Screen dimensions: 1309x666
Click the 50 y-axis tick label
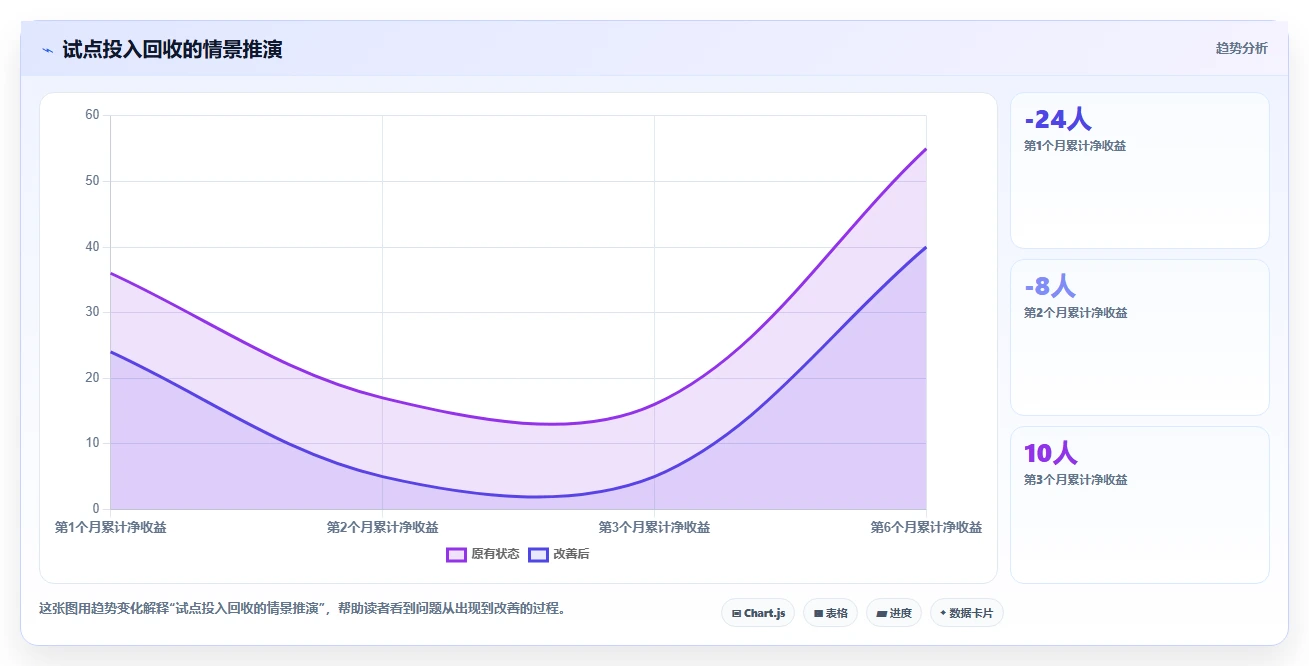coord(92,181)
